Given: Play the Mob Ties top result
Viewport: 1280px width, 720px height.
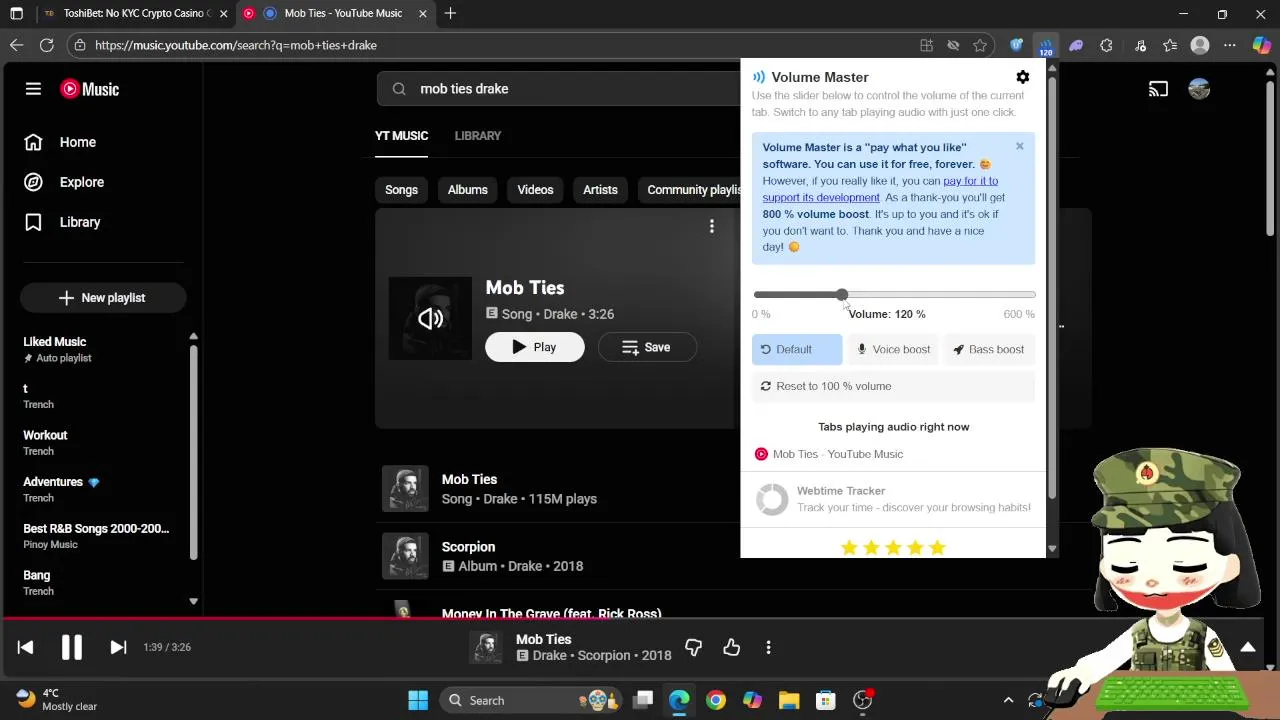Looking at the screenshot, I should (534, 347).
